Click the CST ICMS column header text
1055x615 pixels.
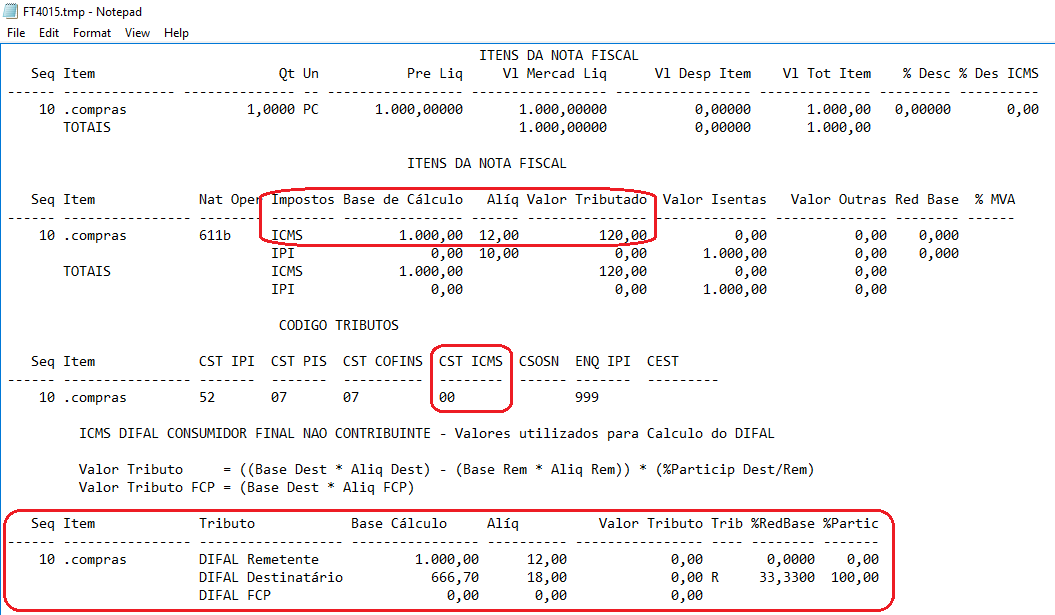[470, 361]
